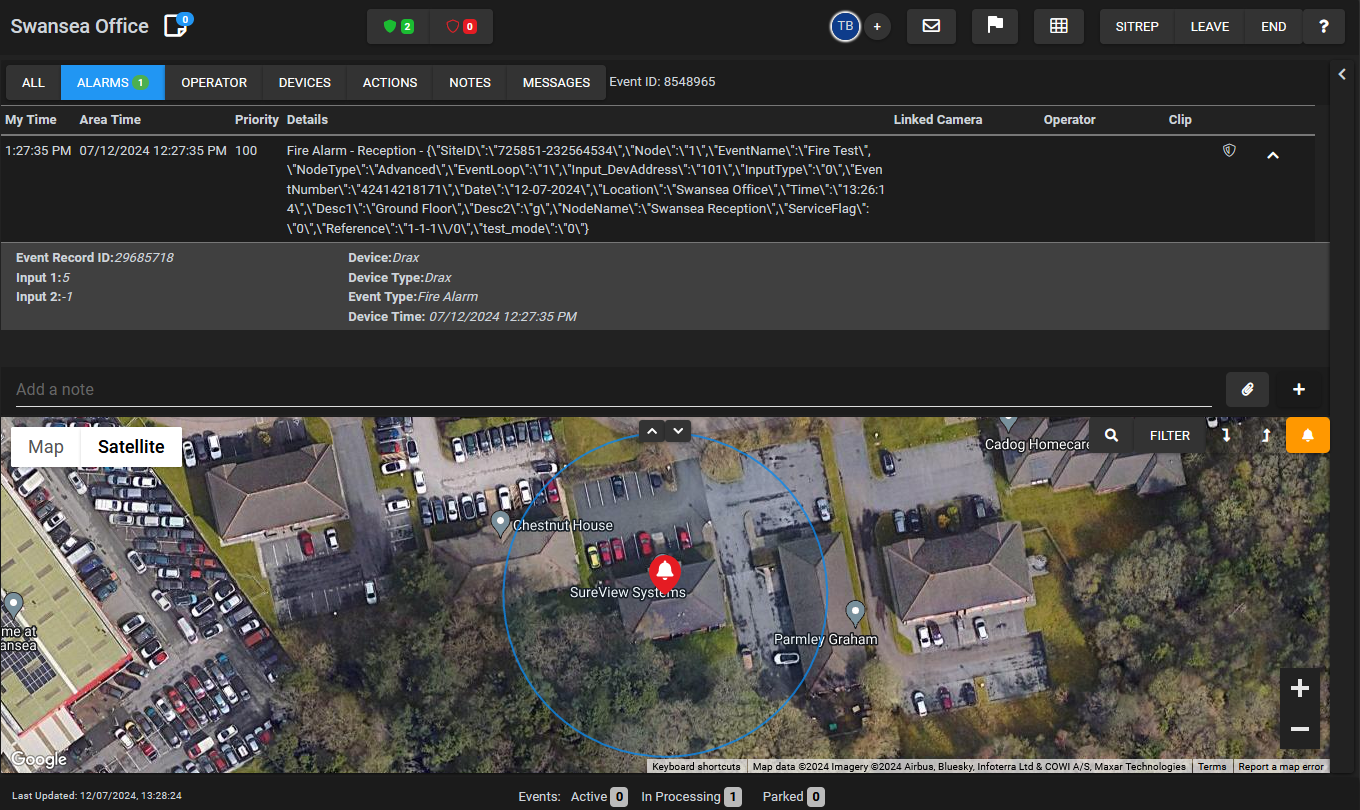The image size is (1360, 810).
Task: Open the envelope message button
Action: (x=931, y=27)
